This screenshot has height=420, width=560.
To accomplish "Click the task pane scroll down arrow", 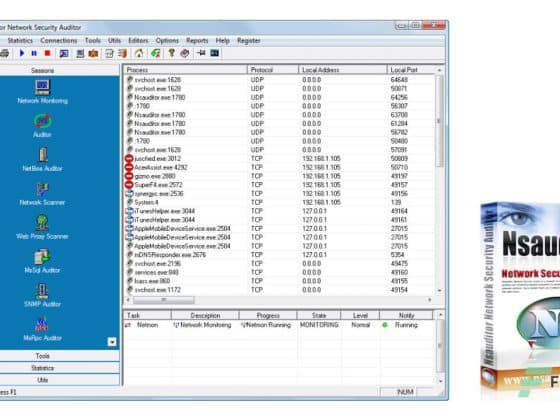I will (x=440, y=381).
